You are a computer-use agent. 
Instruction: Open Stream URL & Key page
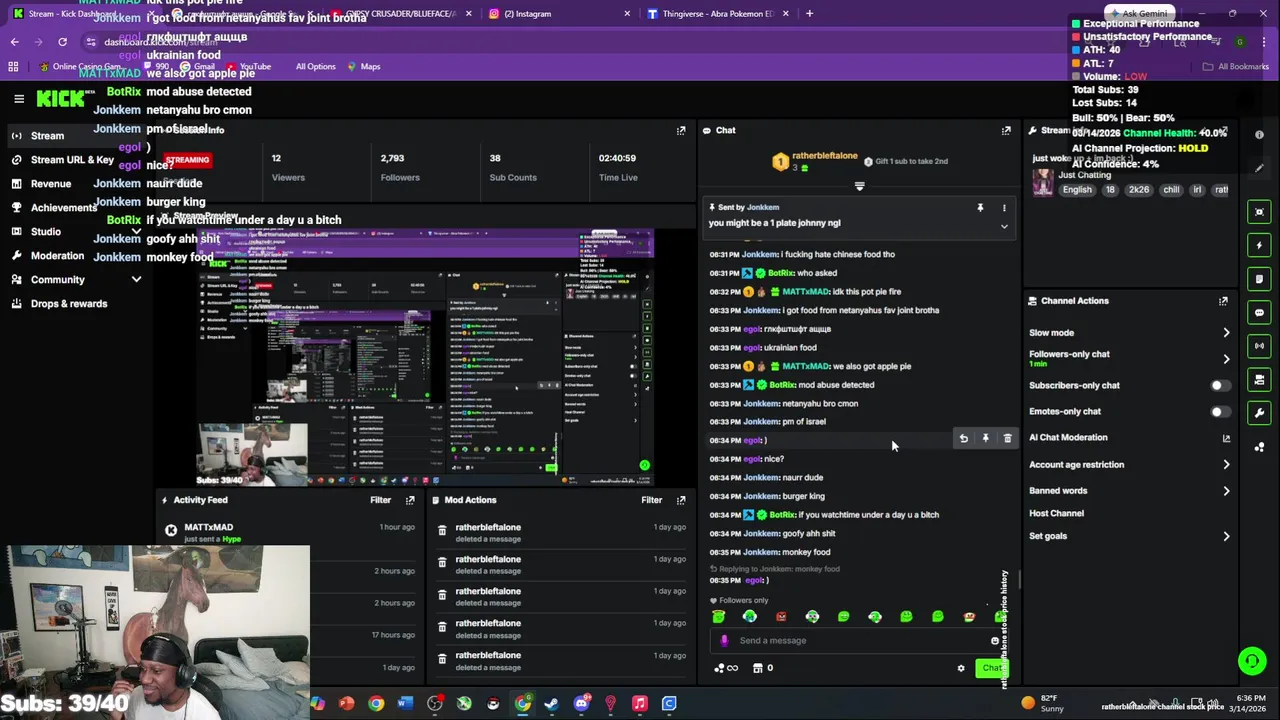click(72, 160)
